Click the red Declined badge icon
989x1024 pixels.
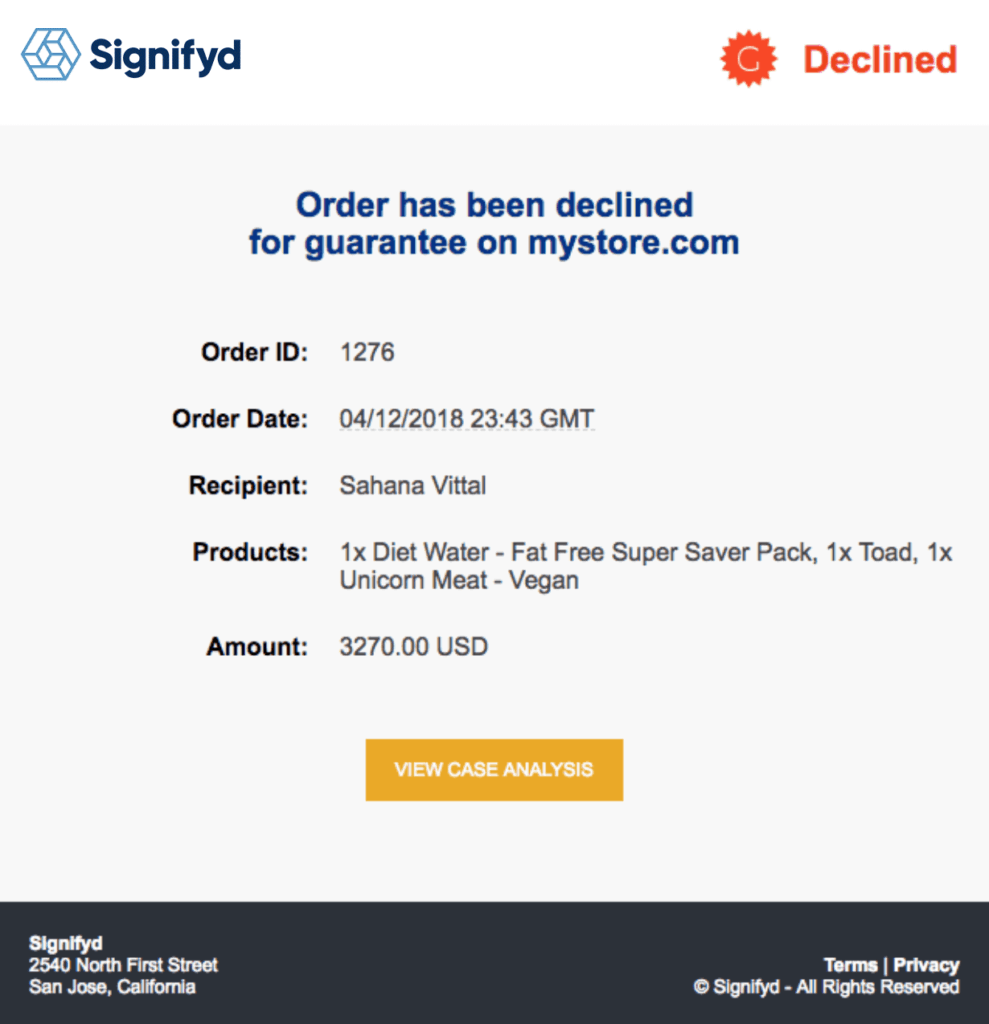pos(749,59)
